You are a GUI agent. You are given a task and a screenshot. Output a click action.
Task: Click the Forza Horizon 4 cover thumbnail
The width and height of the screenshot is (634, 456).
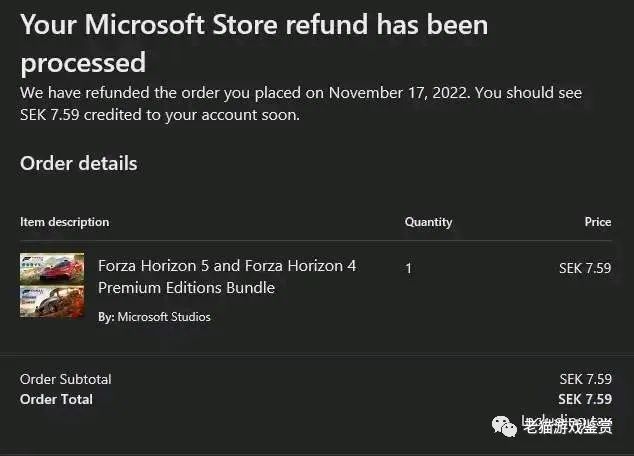[52, 301]
